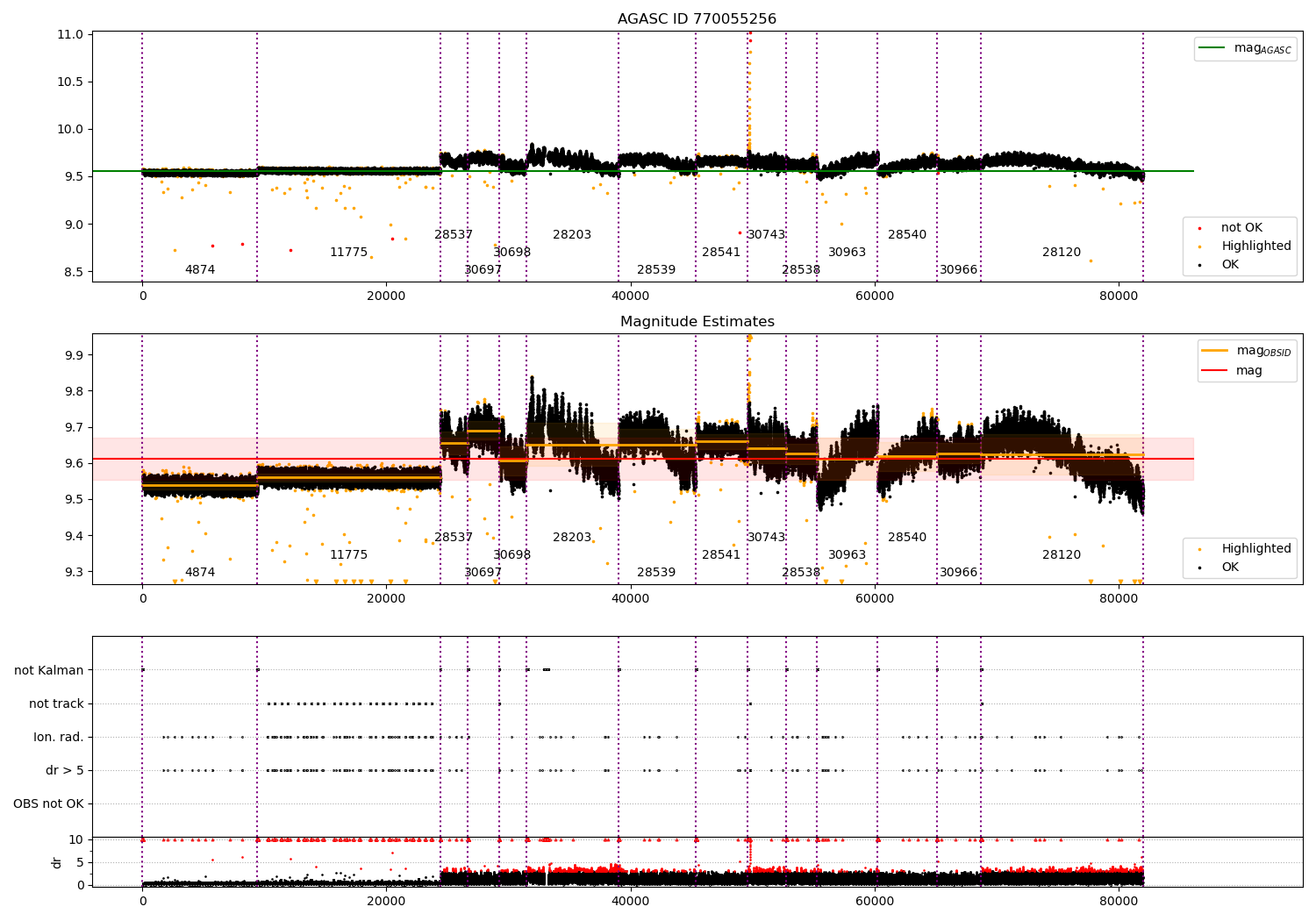This screenshot has height=921, width=1316.
Task: Click the 'OBS not OK' row label
Action: tap(48, 803)
